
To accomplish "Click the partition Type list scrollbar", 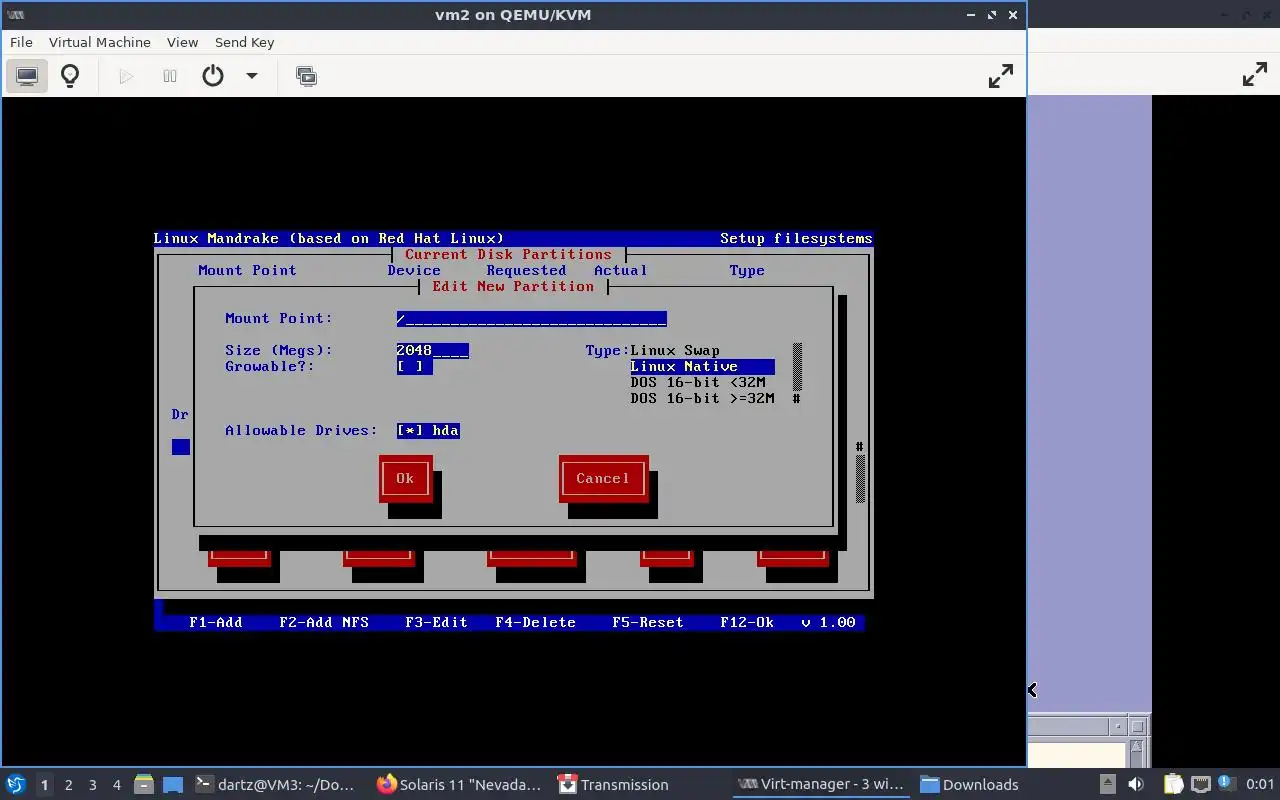I will [797, 374].
